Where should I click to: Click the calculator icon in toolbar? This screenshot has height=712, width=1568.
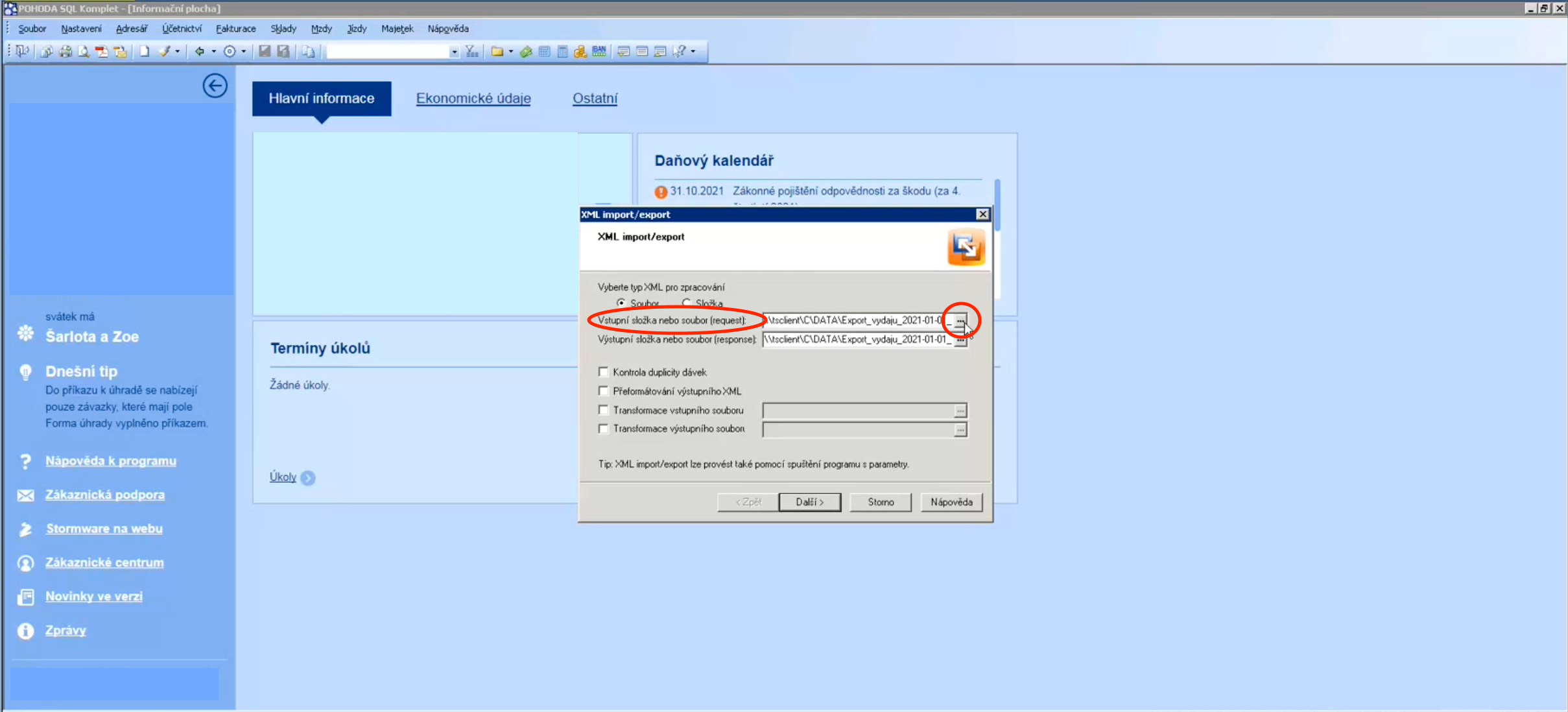(562, 51)
